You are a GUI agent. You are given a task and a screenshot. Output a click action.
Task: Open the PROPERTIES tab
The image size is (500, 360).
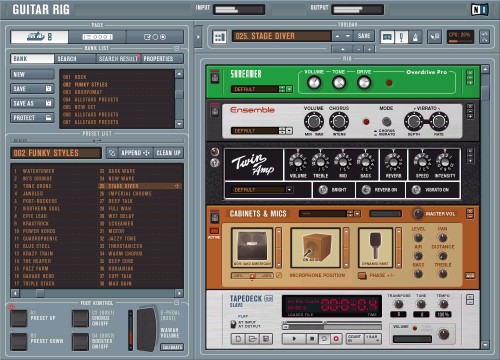[x=162, y=59]
